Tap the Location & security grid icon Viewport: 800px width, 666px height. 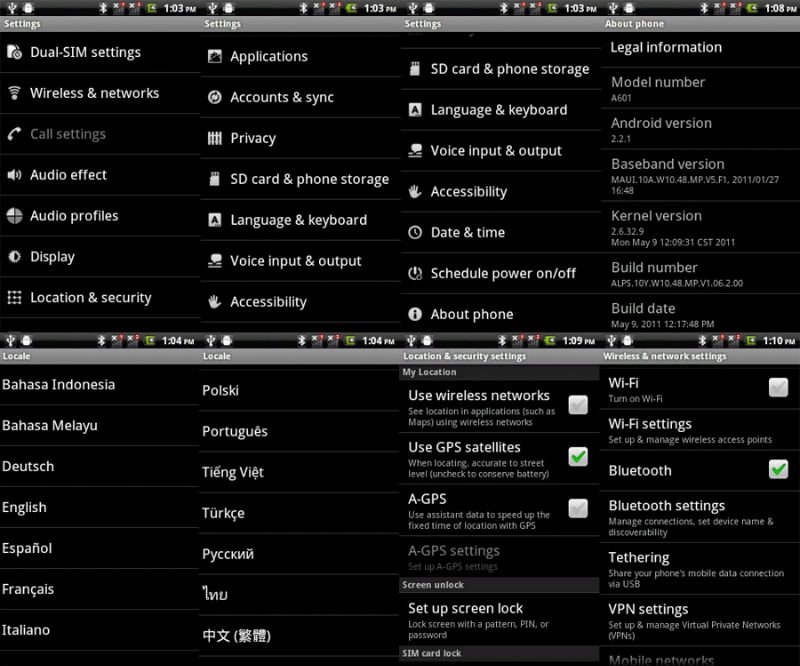(14, 298)
